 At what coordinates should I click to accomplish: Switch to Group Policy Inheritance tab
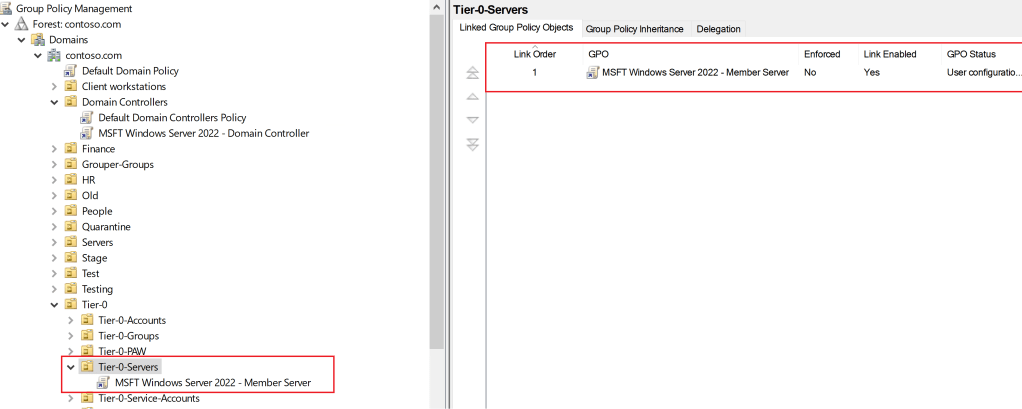(x=634, y=29)
